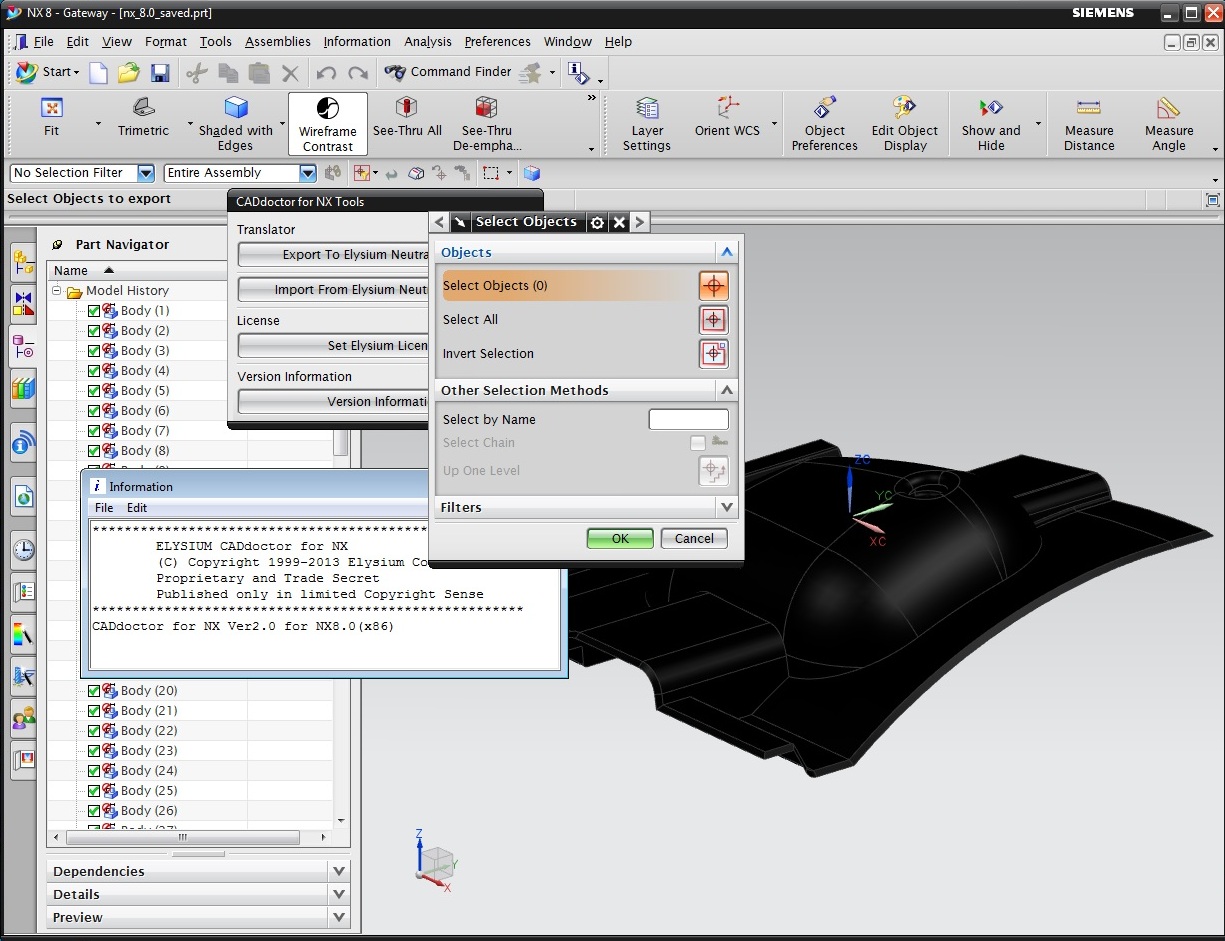The height and width of the screenshot is (941, 1225).
Task: Open the Constraint Navigator sidebar tab
Action: click(x=24, y=304)
